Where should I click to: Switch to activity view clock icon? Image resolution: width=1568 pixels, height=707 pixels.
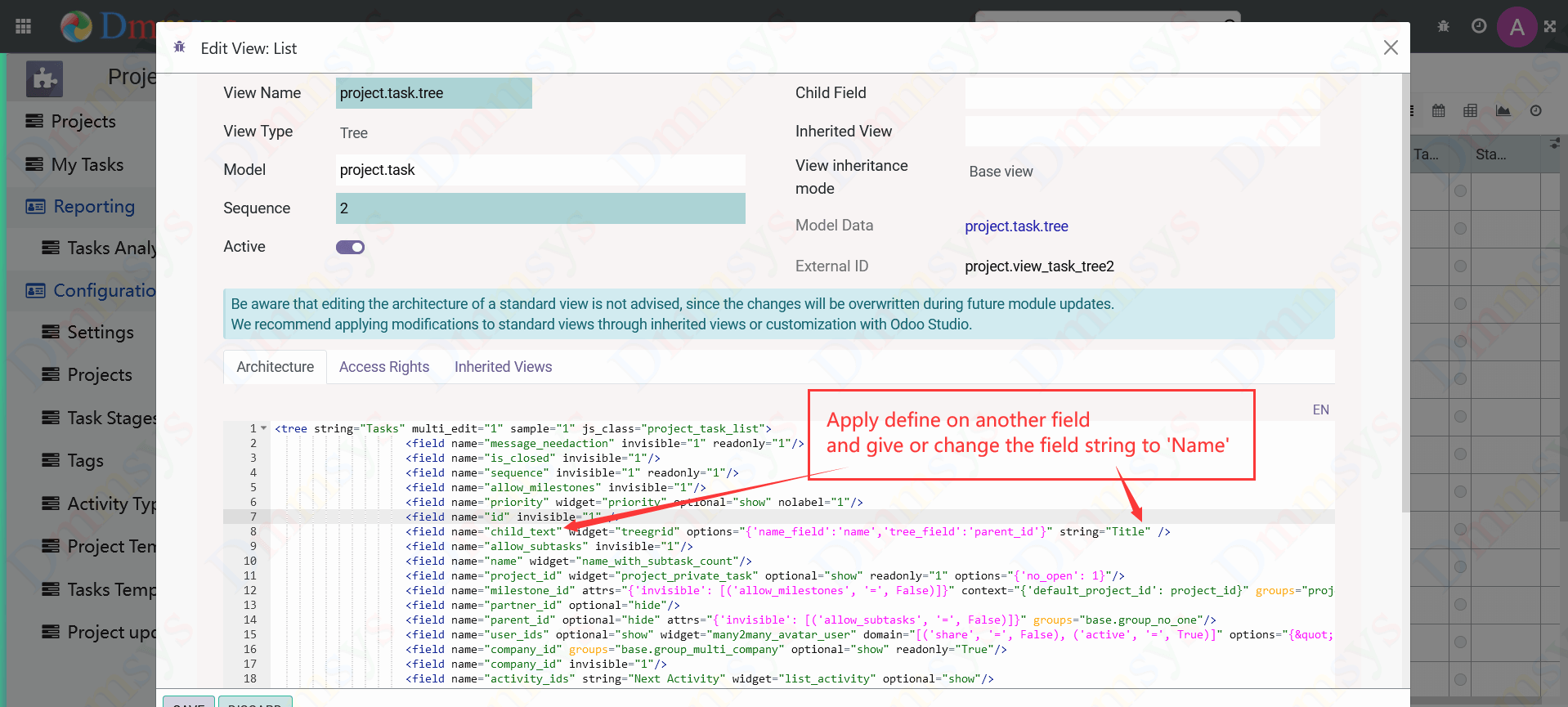(1536, 110)
